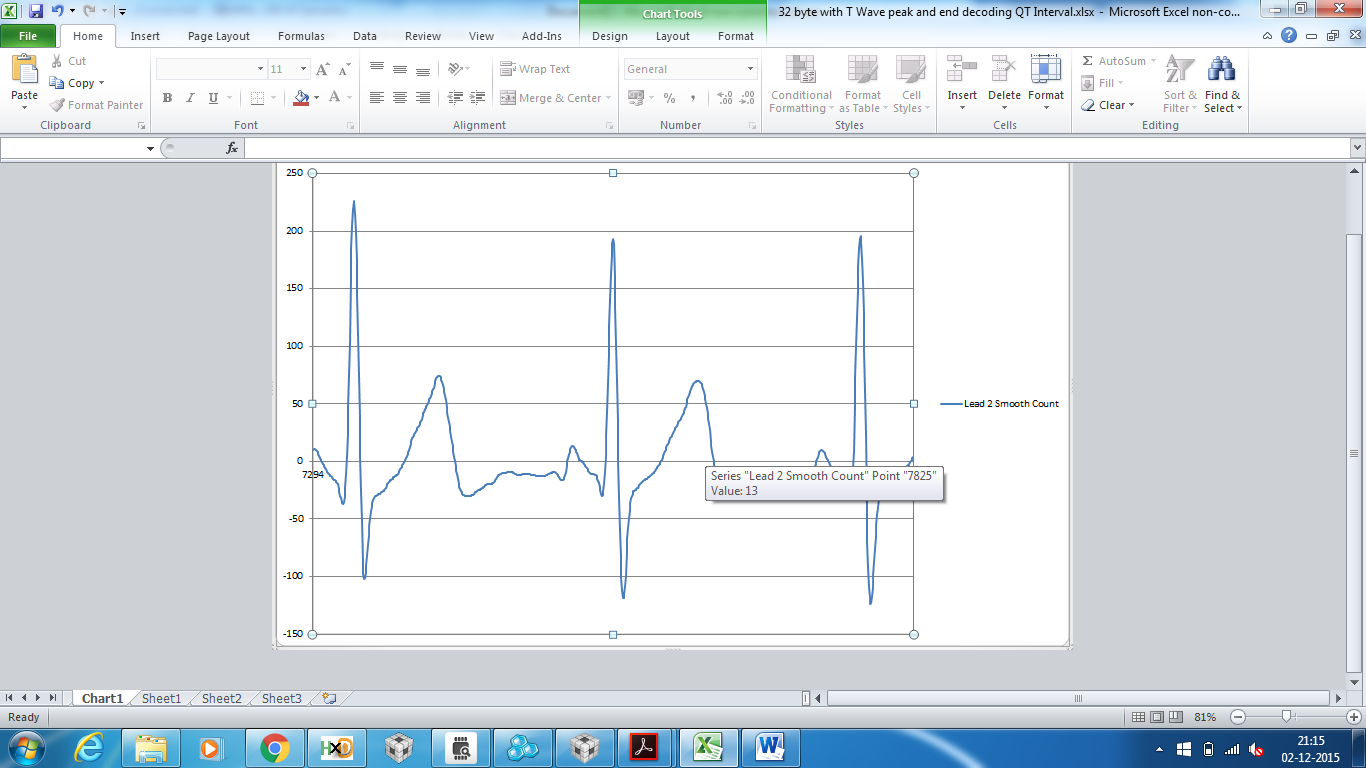Open the Page Layout ribbon tab
This screenshot has height=768, width=1366.
coord(219,36)
